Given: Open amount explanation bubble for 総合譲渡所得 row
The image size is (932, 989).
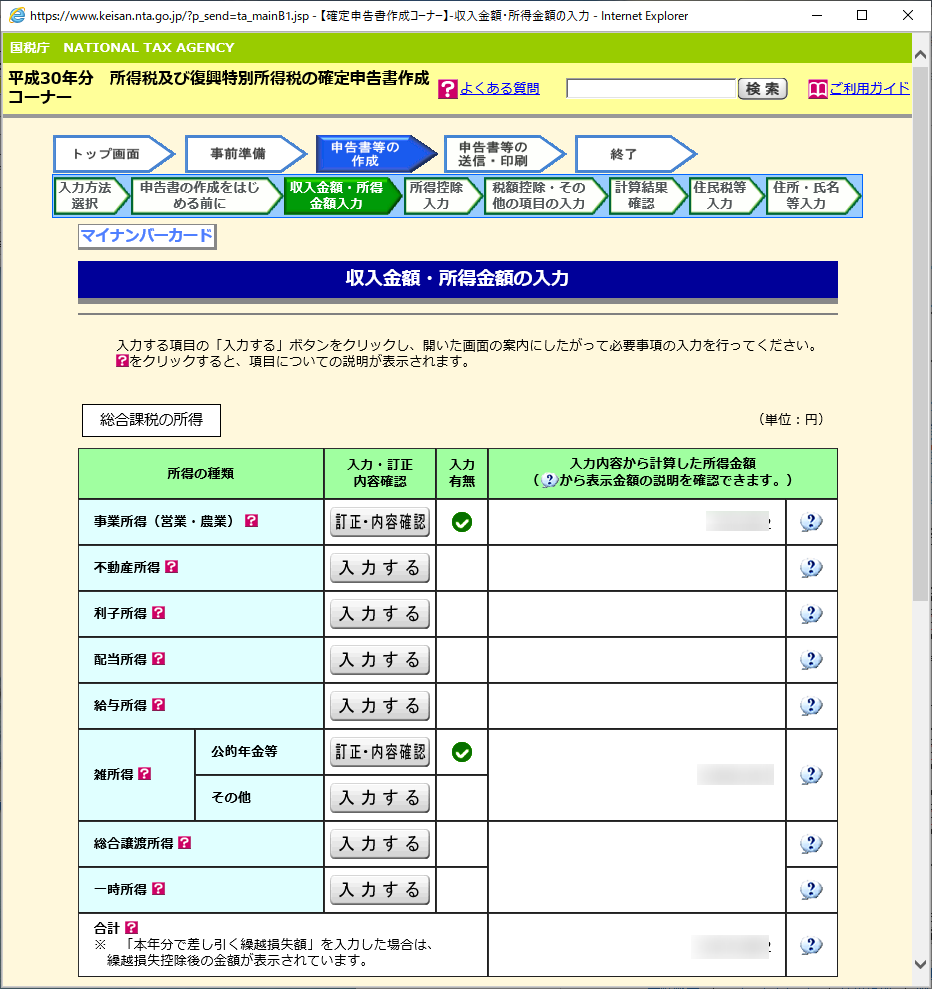Looking at the screenshot, I should [x=811, y=844].
